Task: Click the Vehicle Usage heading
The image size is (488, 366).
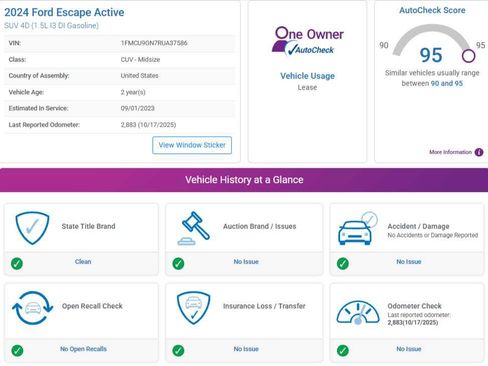Action: click(307, 76)
